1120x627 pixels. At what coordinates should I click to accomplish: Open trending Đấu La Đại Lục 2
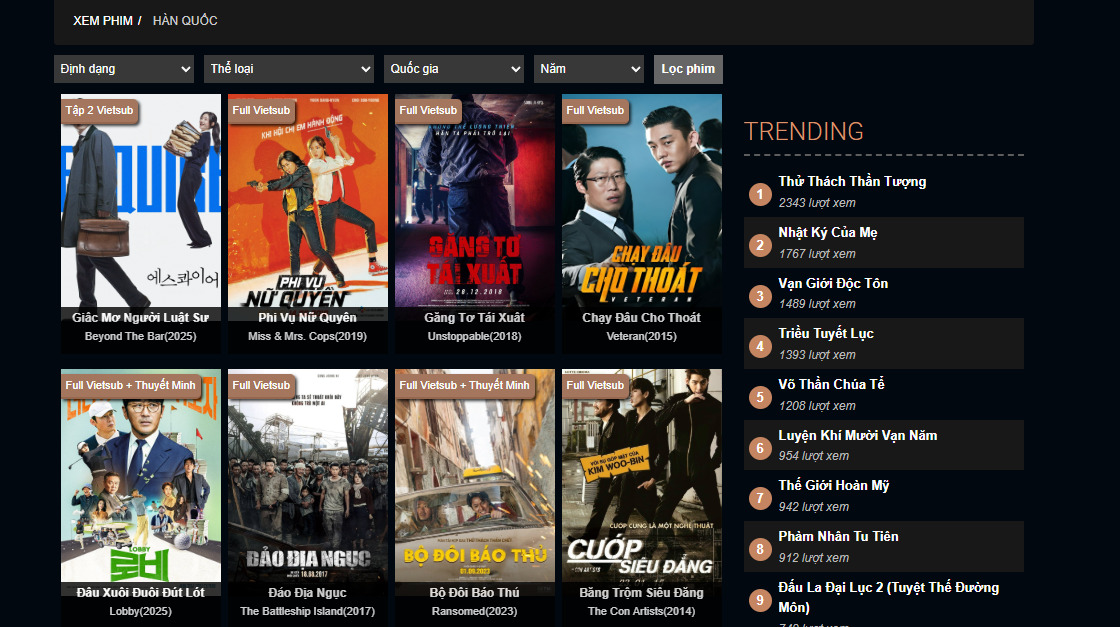(889, 597)
